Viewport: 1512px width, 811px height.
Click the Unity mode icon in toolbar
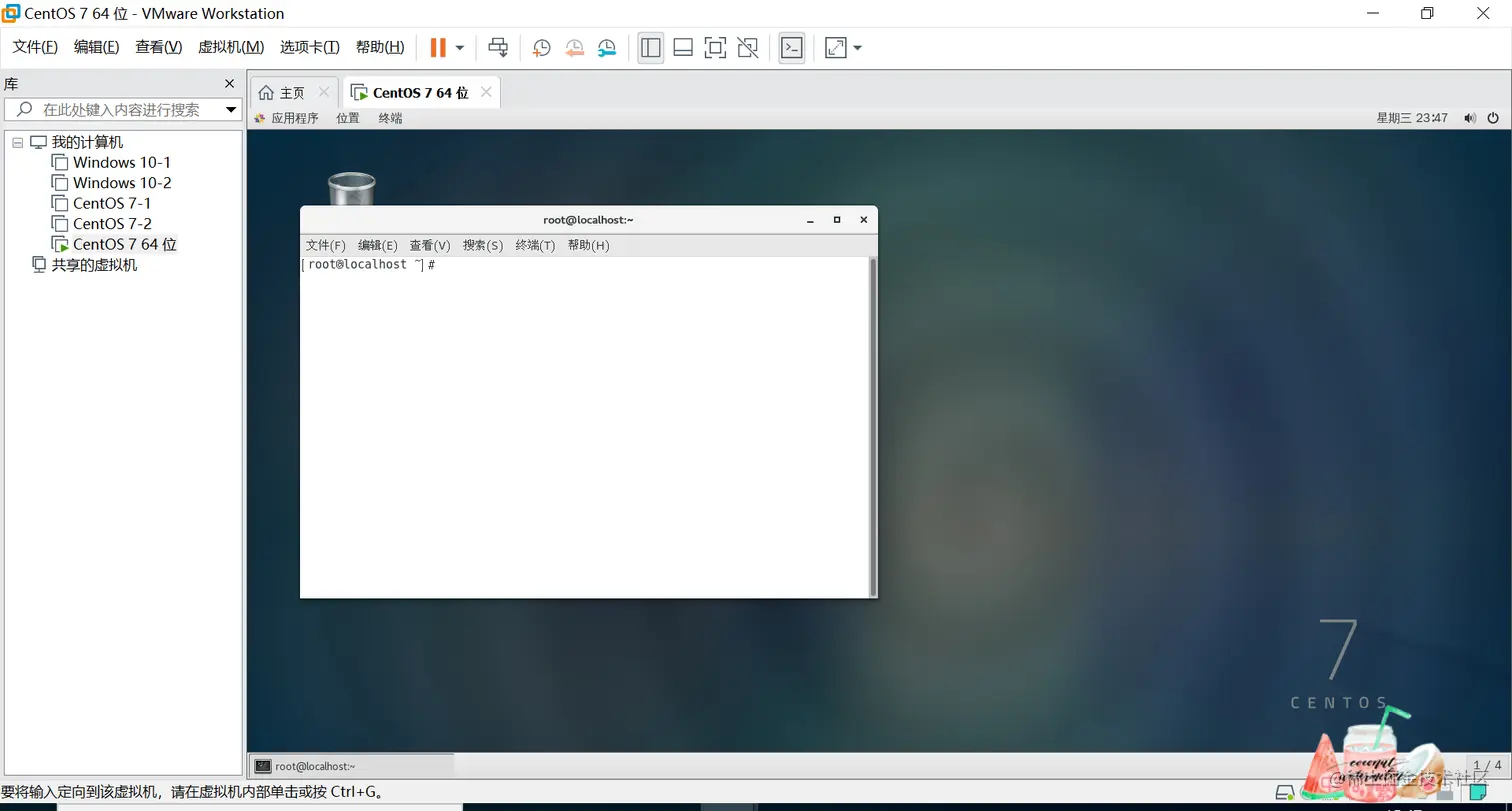tap(747, 47)
